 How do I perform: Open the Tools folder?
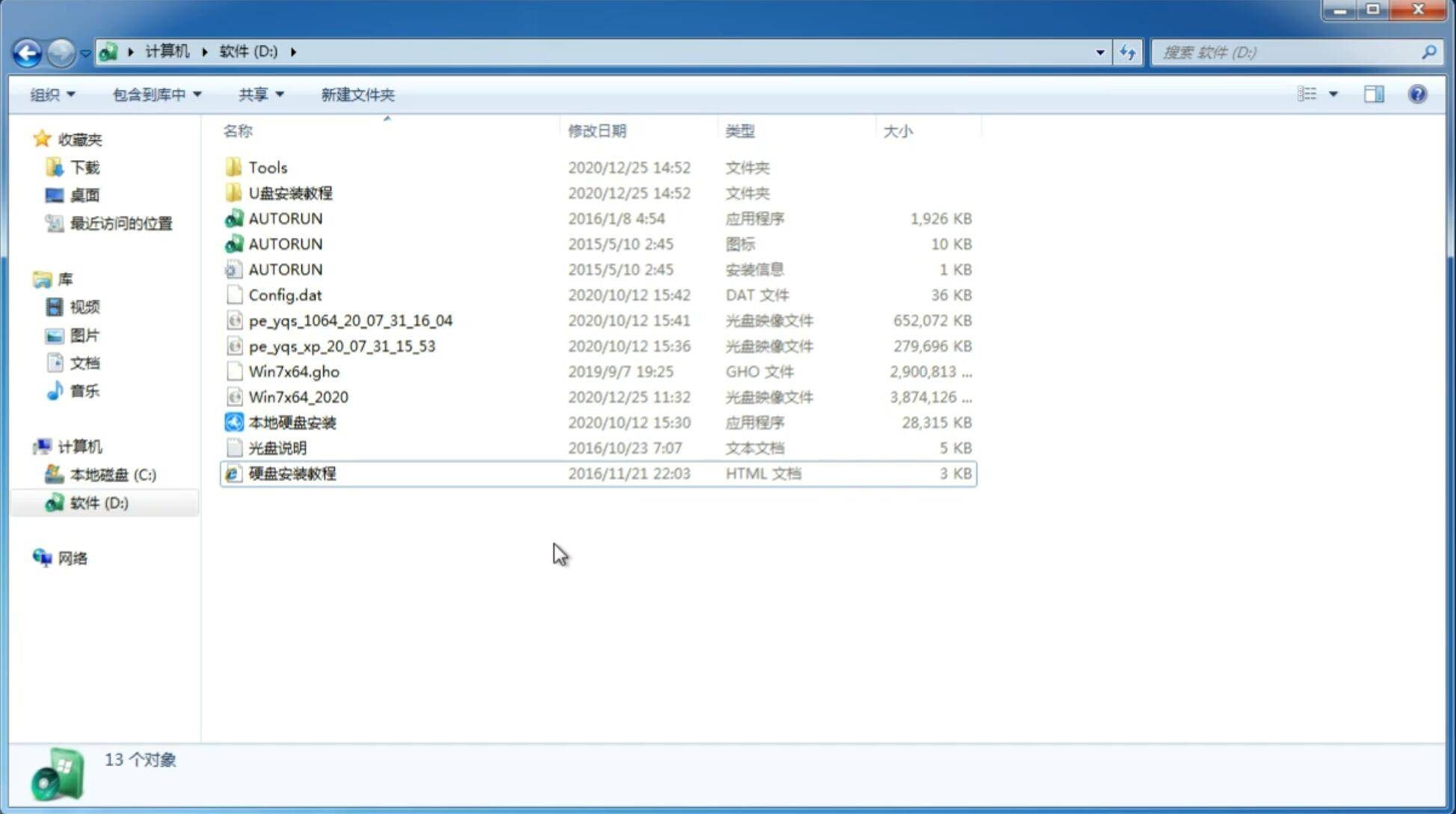(267, 167)
